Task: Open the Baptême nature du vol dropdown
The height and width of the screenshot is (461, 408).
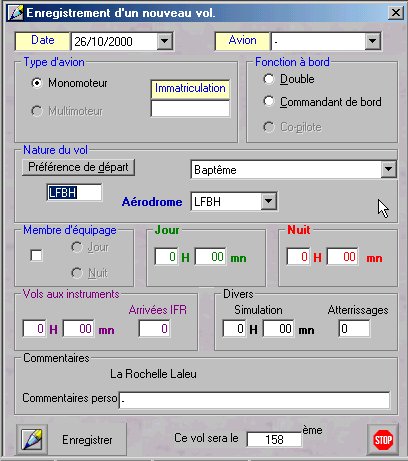Action: tap(388, 169)
